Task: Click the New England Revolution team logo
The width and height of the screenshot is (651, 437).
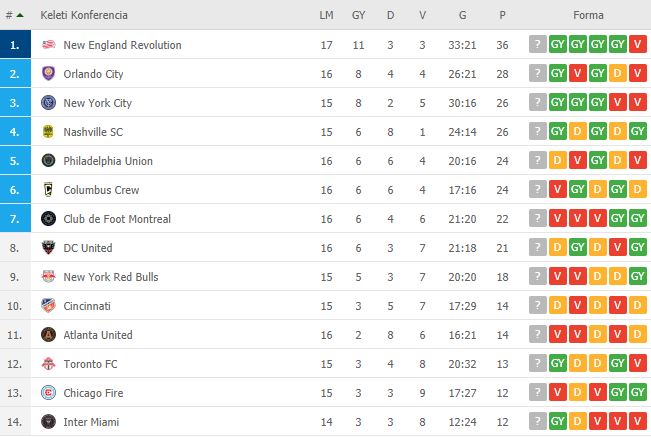Action: click(48, 45)
